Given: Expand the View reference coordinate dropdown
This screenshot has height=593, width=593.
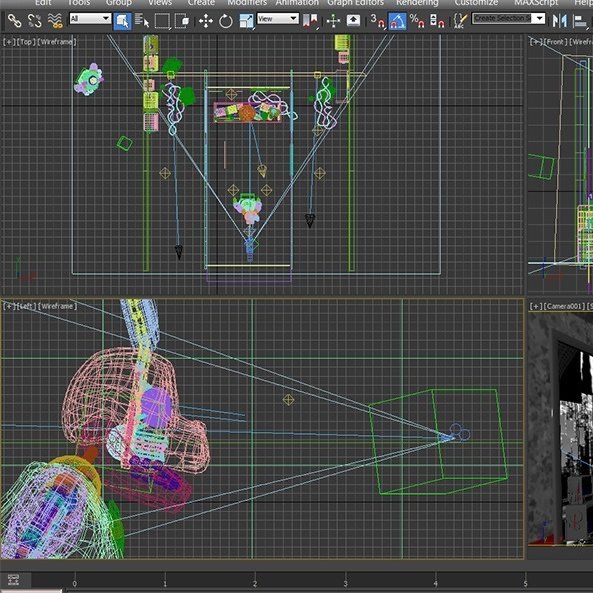Looking at the screenshot, I should (278, 19).
